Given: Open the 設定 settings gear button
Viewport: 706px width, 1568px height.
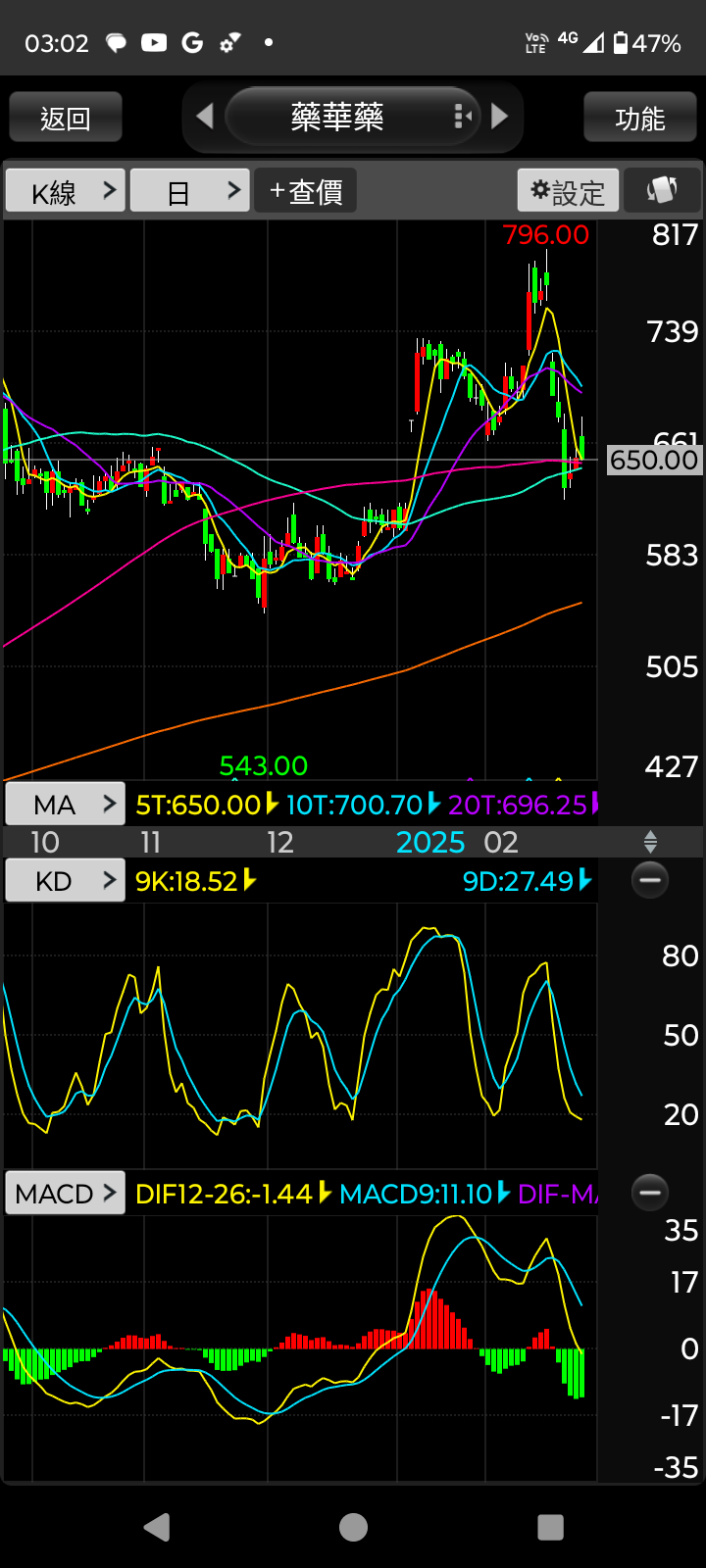Looking at the screenshot, I should pos(568,191).
